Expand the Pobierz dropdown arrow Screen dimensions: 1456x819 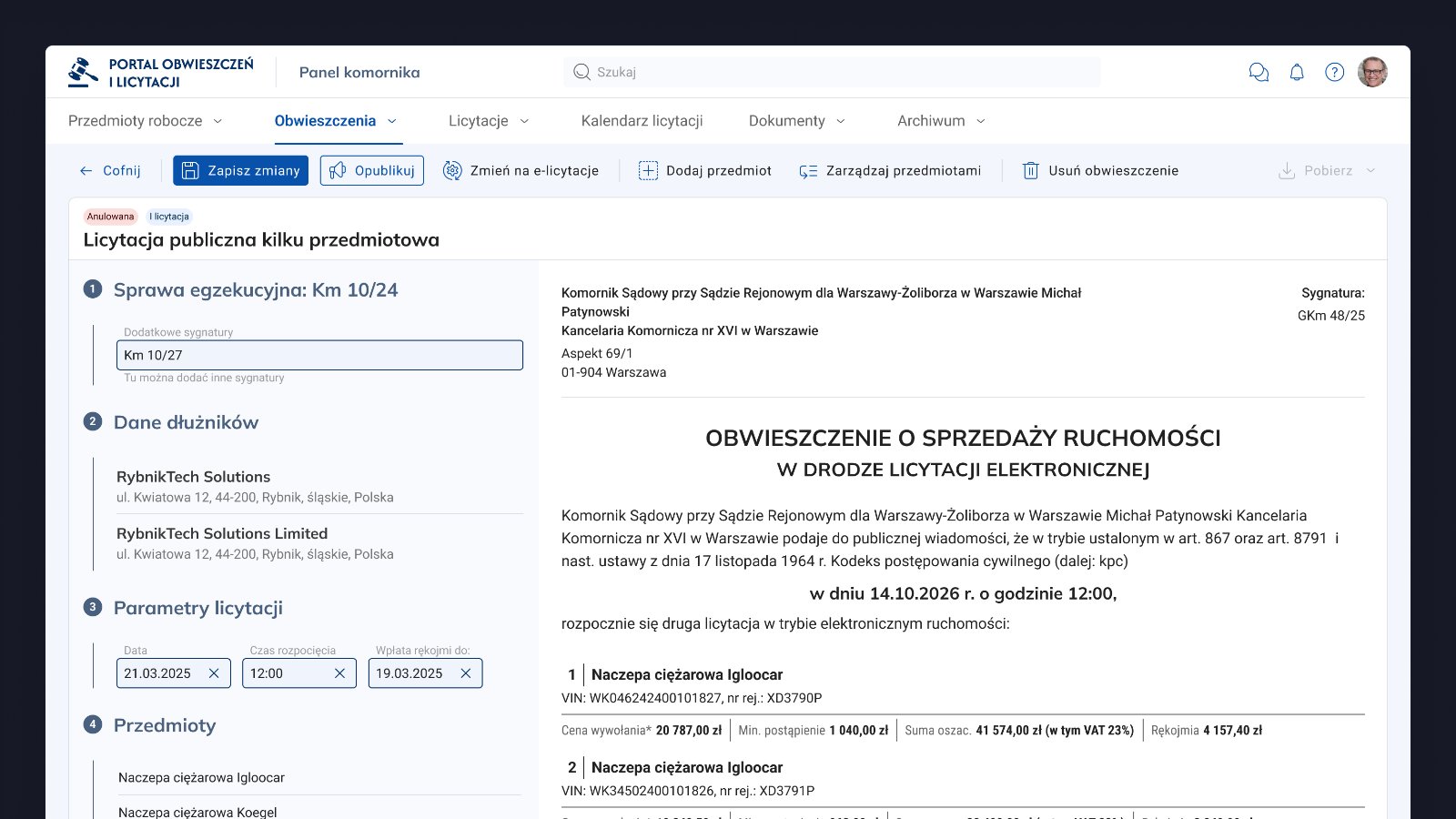coord(1370,171)
